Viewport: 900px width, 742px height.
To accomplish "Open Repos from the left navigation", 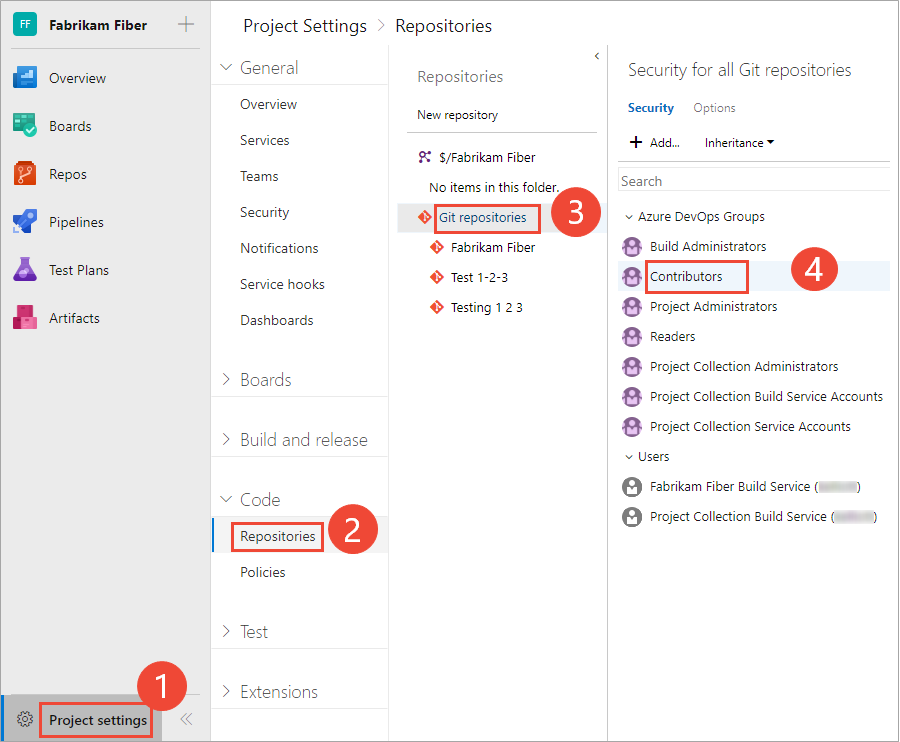I will pos(62,174).
